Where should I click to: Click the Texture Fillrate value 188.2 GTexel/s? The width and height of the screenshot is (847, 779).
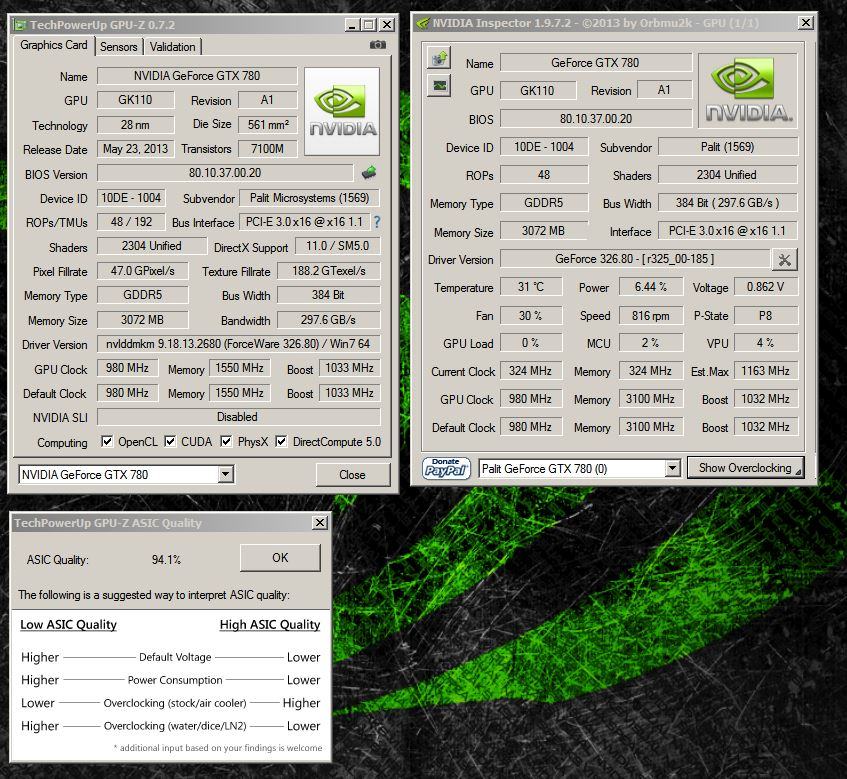[328, 271]
